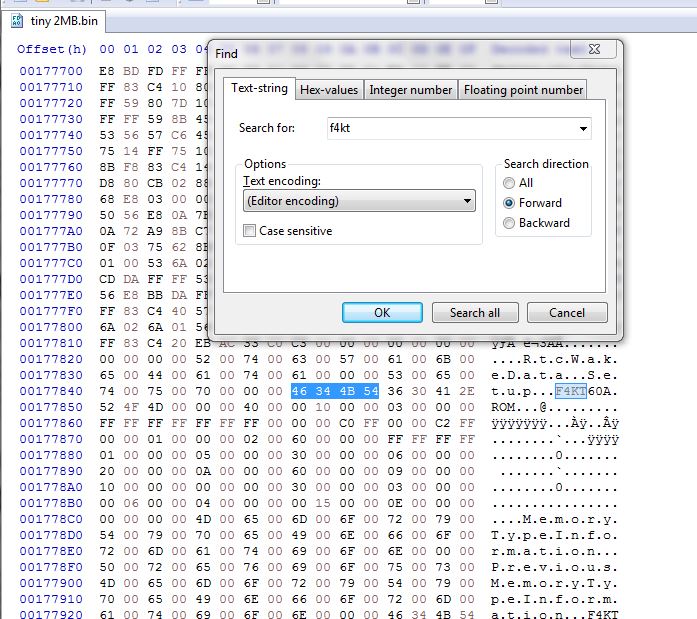Click decoded text M.e.m.o.r.y.T.y.
The image size is (697, 619).
tap(554, 583)
